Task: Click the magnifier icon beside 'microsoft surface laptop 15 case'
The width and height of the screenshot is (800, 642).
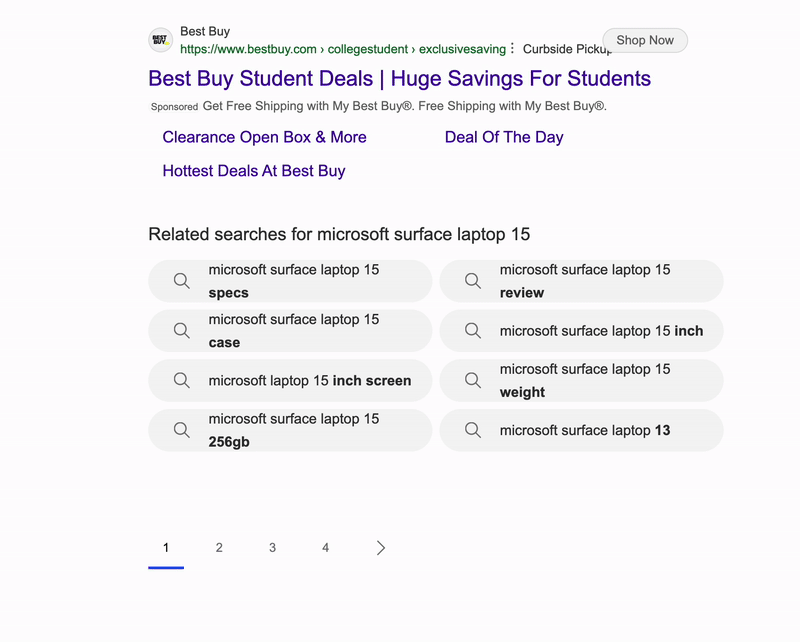Action: 181,331
